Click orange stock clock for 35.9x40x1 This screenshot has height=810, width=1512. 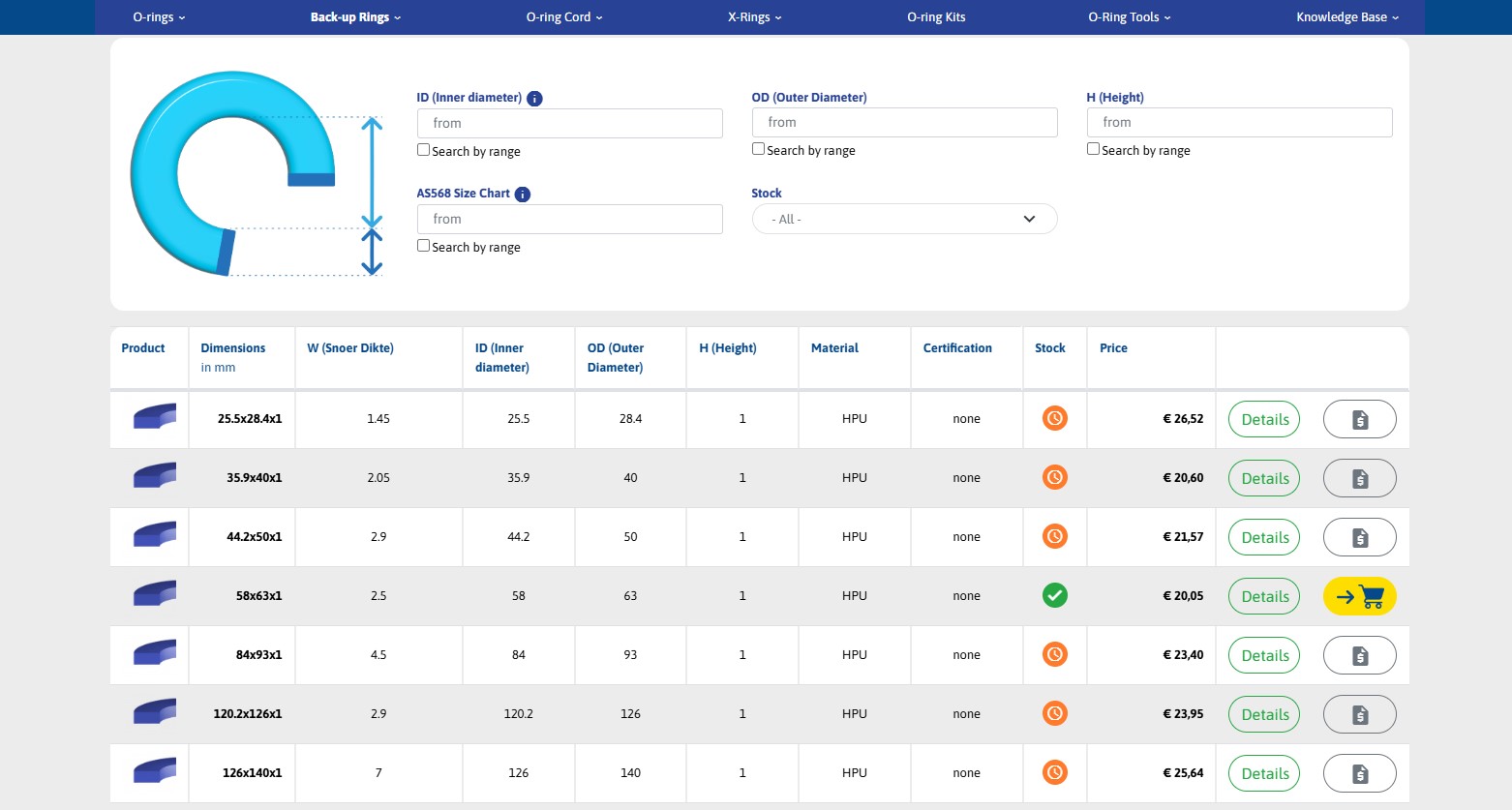[1054, 477]
